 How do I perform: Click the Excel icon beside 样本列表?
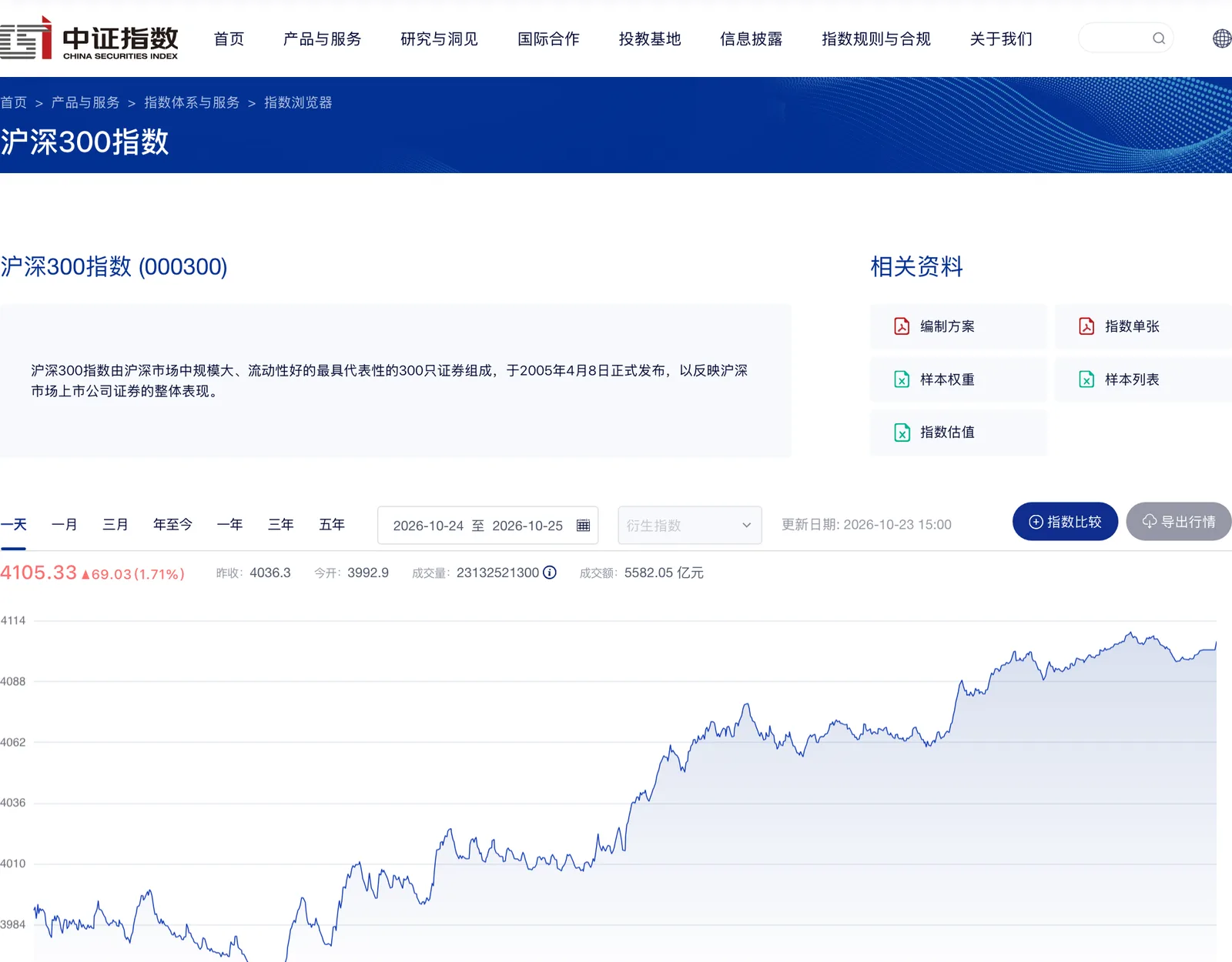coord(1086,379)
